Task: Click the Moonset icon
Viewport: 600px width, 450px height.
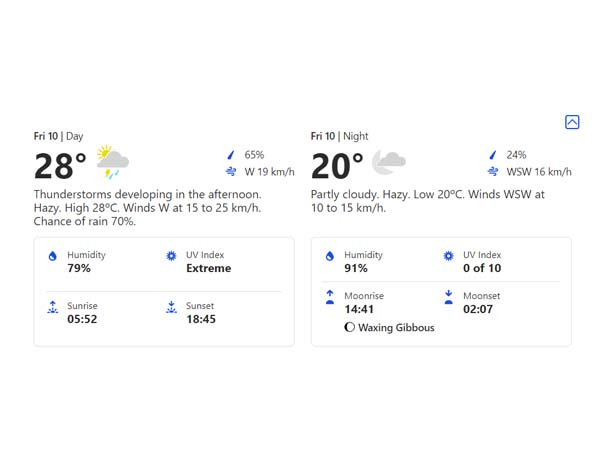Action: 448,297
